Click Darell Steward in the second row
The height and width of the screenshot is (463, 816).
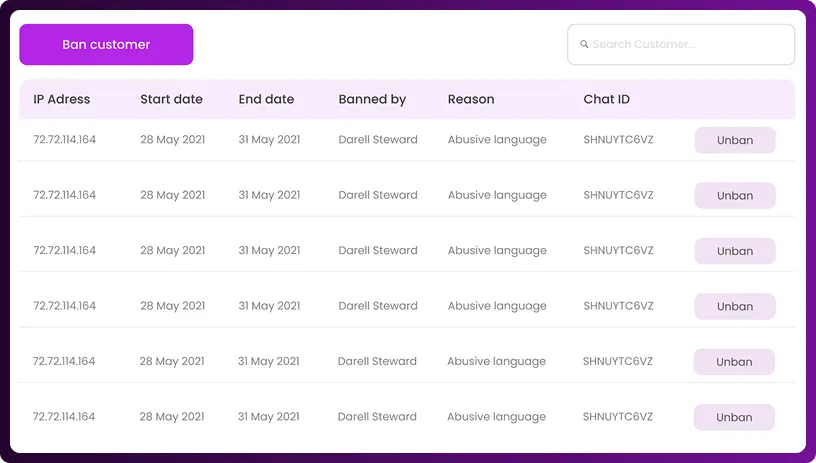(x=378, y=195)
